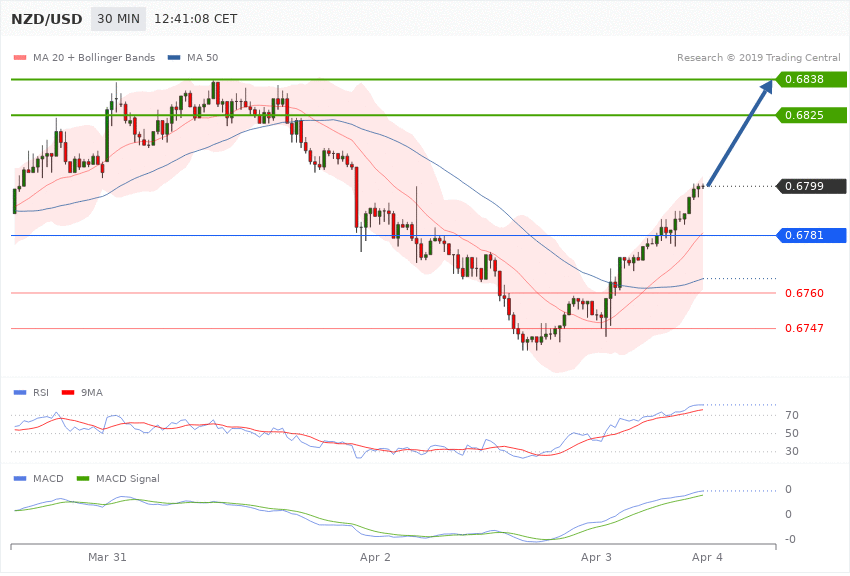
Task: Click the 0.6747 support level label
Action: pos(804,328)
